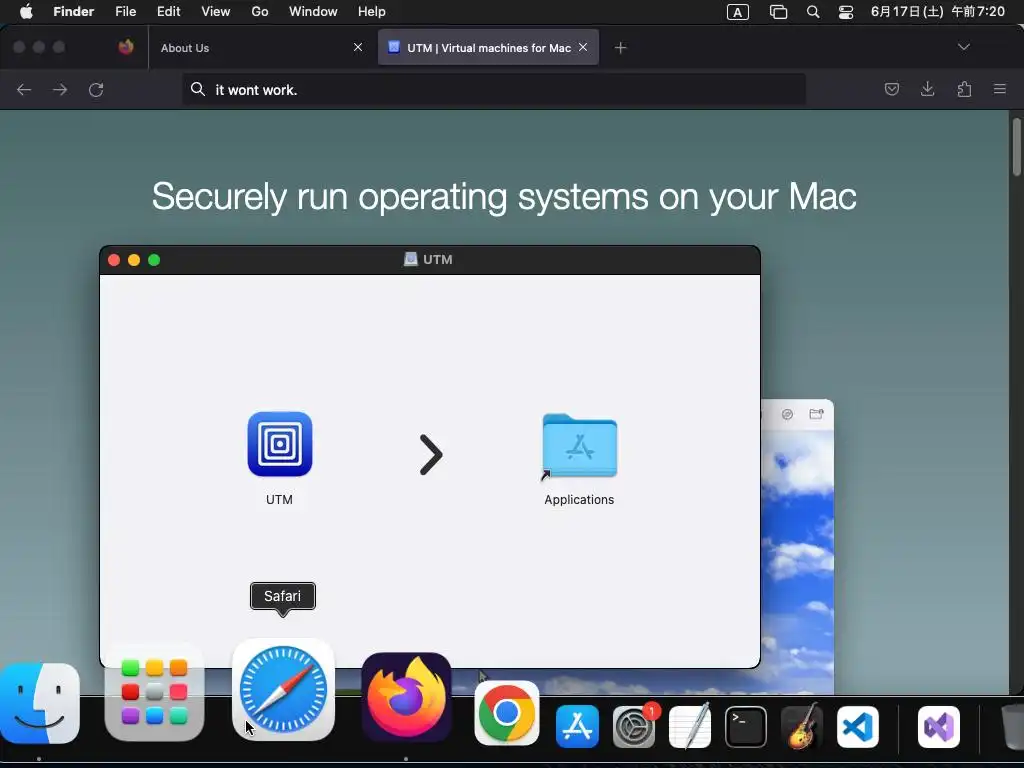
Task: Open the Help menu
Action: [372, 12]
